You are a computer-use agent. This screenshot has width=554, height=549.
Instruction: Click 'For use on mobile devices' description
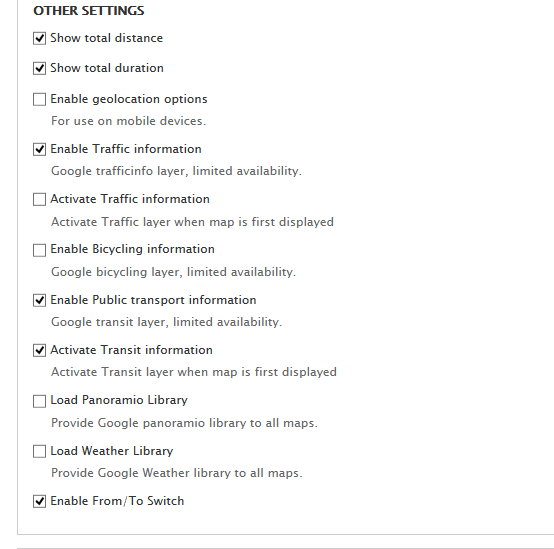128,121
